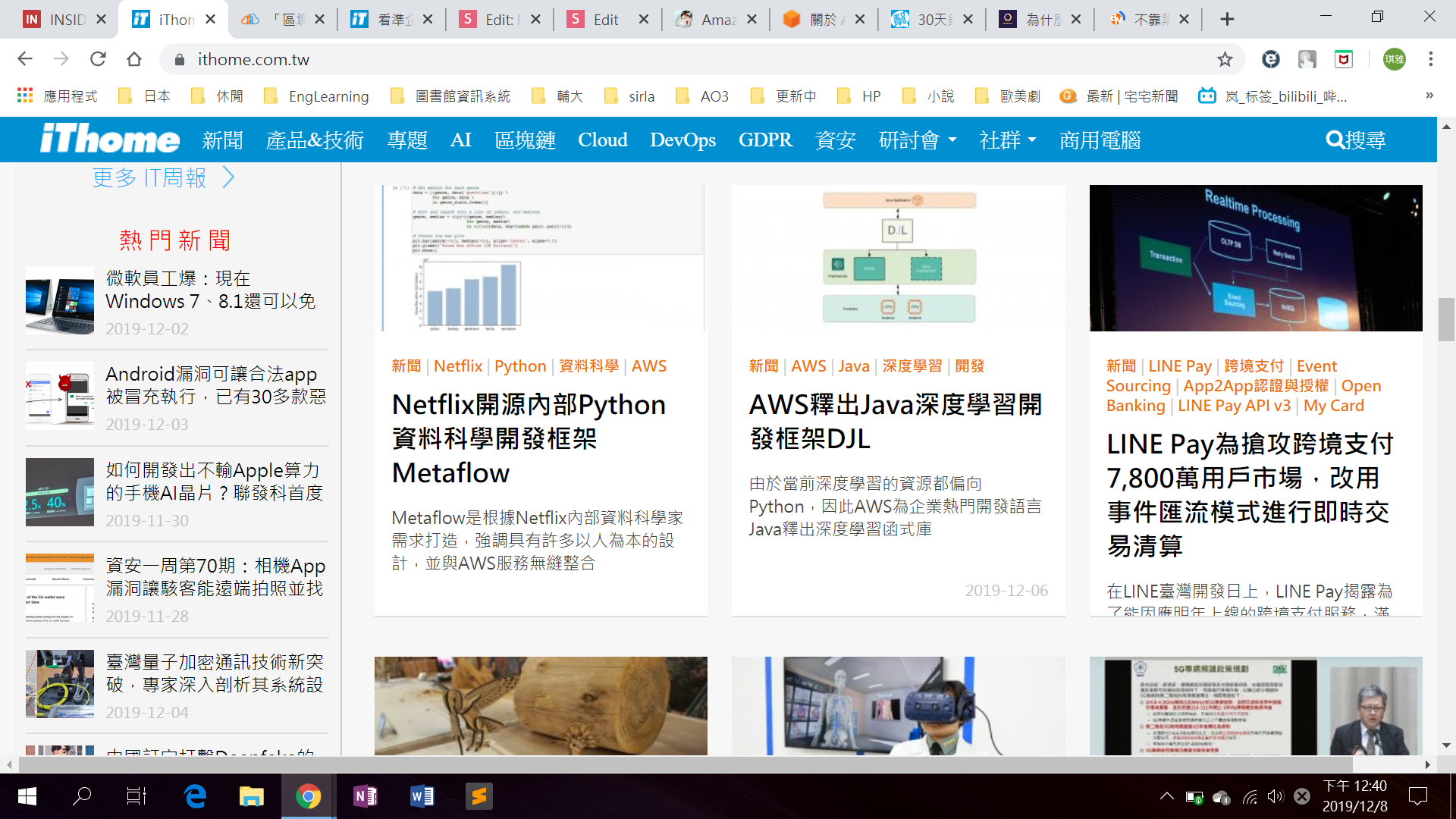Launch OneNote from the taskbar
Image resolution: width=1456 pixels, height=819 pixels.
[x=366, y=795]
